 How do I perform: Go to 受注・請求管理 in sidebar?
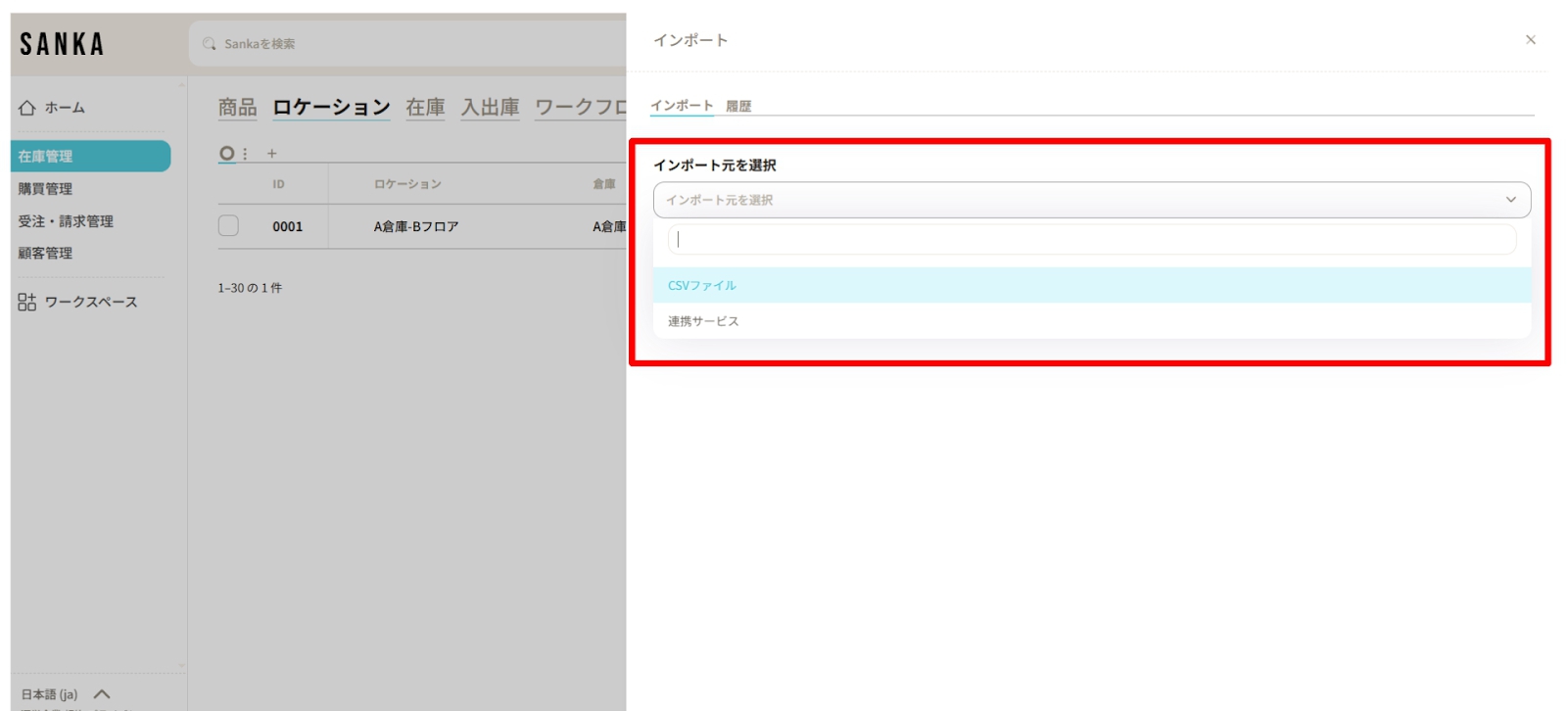point(66,221)
